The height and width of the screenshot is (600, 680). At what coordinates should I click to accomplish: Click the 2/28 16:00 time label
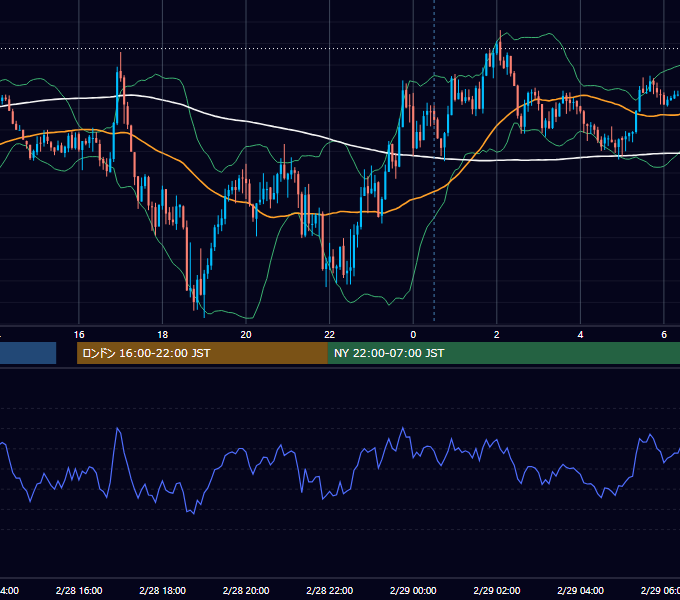(79, 591)
